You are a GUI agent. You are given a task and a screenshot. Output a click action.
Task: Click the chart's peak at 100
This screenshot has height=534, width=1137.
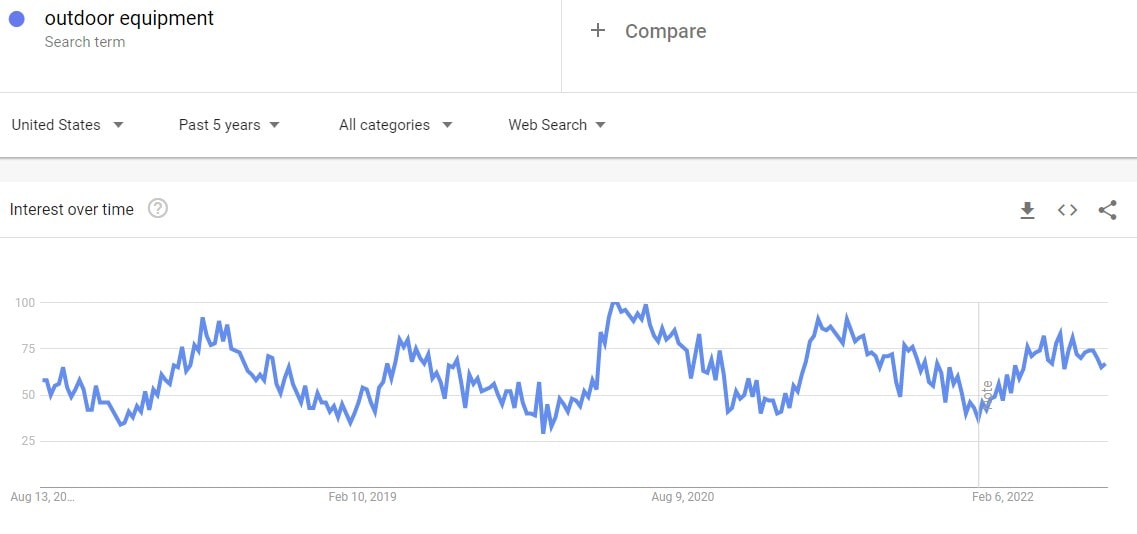[614, 303]
